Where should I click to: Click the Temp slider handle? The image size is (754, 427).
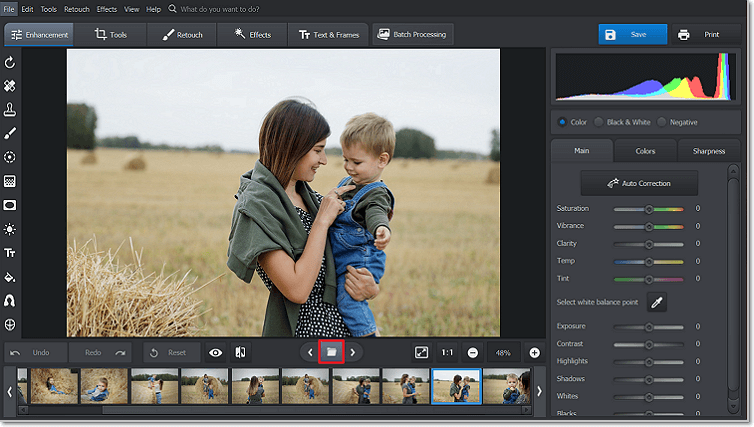click(x=649, y=262)
